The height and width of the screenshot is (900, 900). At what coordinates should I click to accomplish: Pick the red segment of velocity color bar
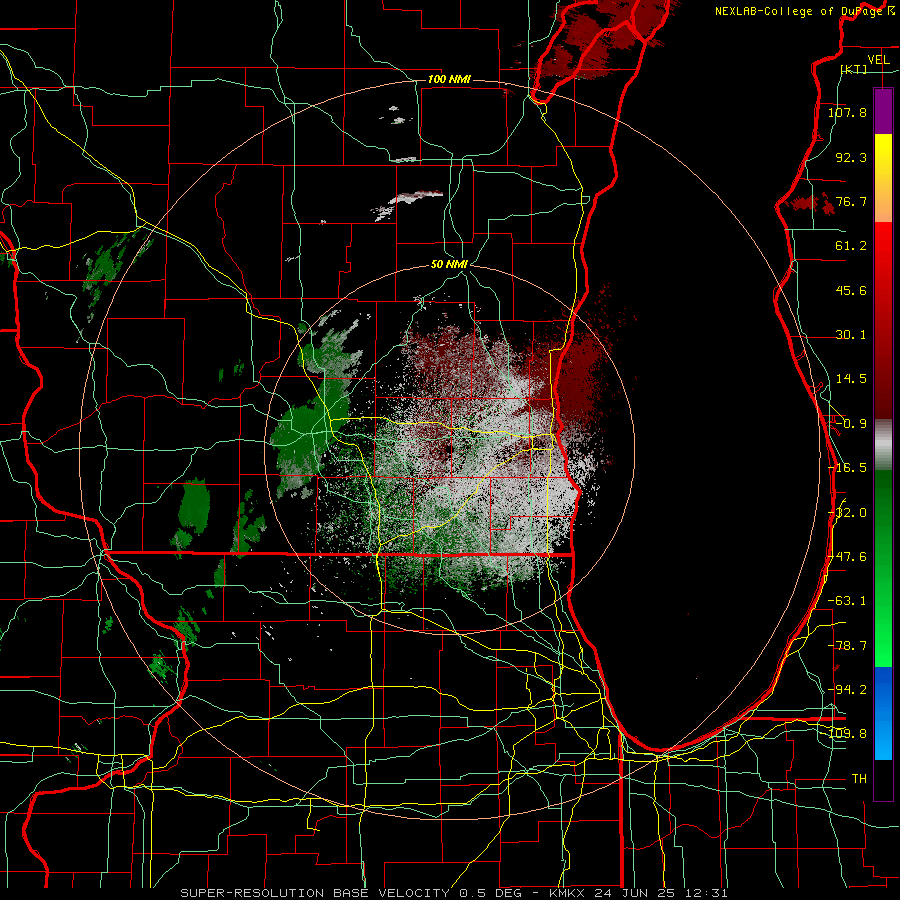[883, 320]
